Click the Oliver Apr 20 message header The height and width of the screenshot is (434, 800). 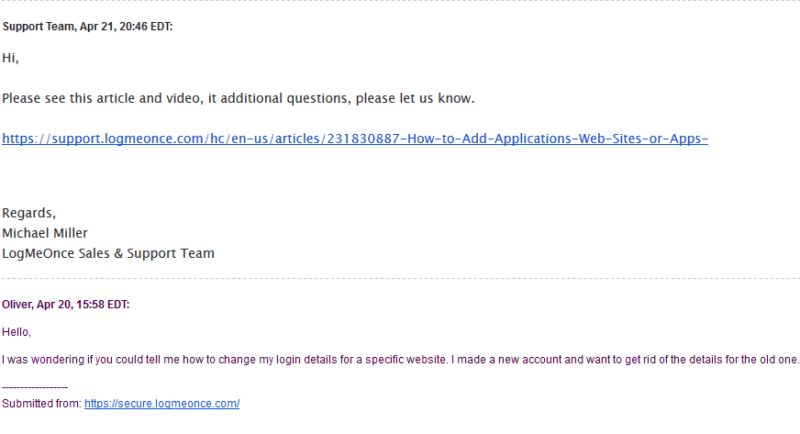[66, 304]
